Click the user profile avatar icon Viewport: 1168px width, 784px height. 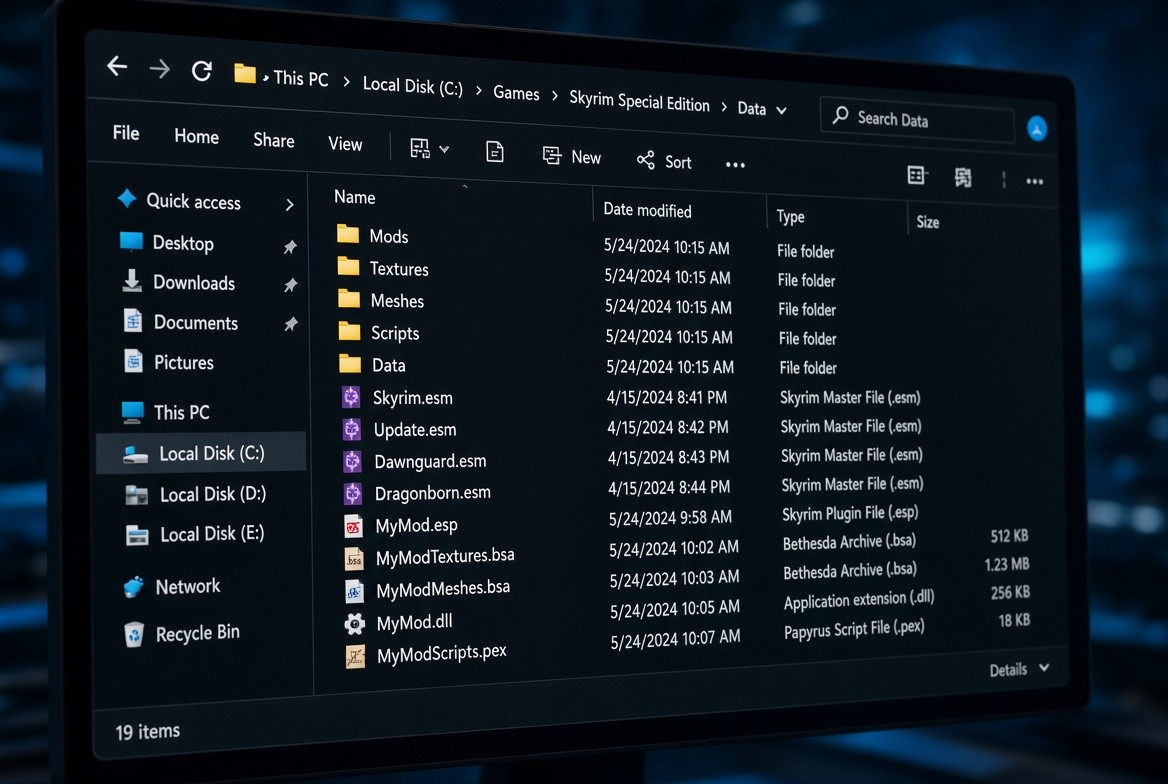(1037, 129)
